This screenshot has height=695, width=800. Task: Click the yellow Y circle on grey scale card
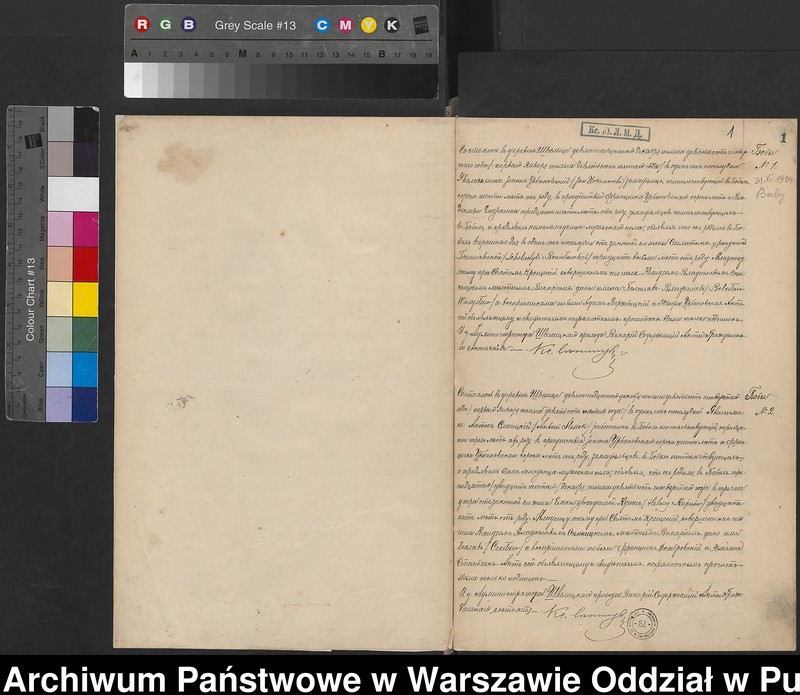(x=368, y=25)
